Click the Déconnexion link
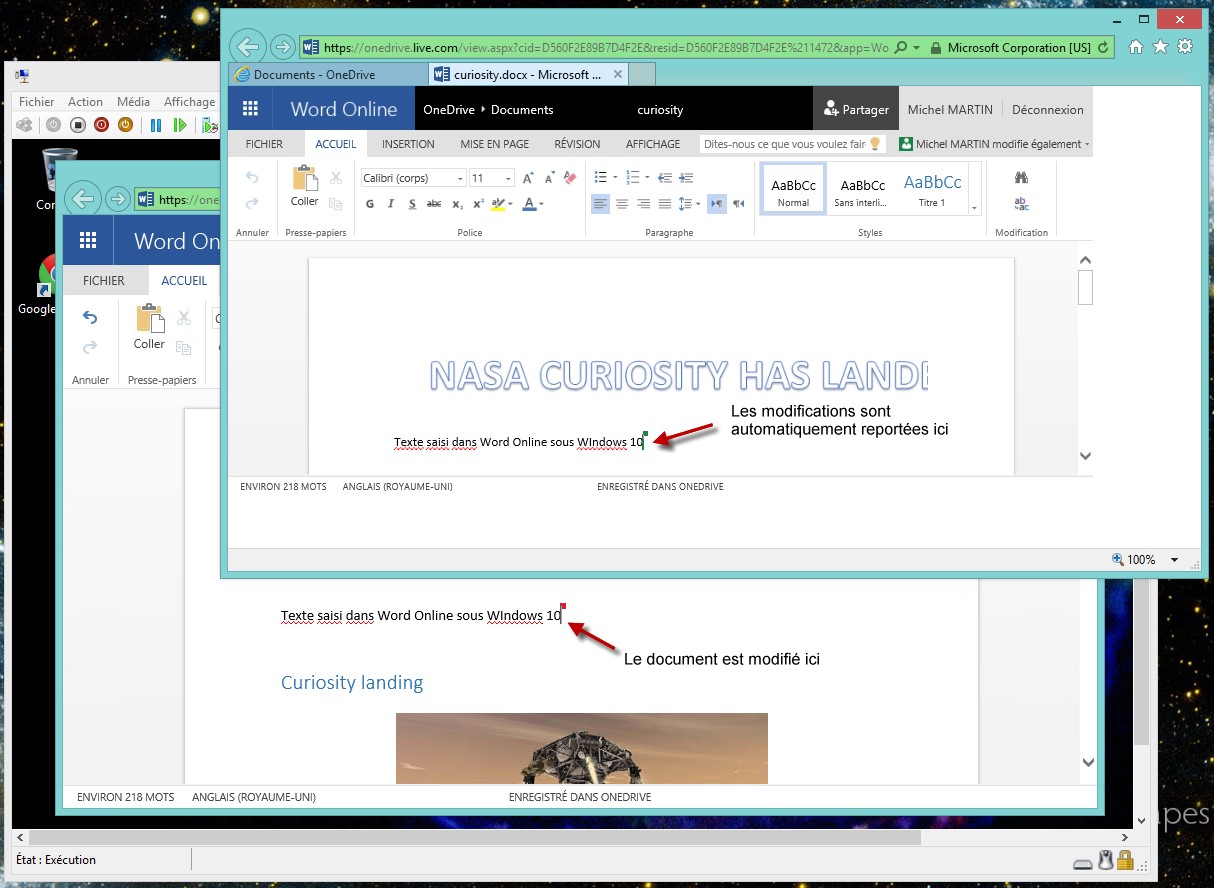 1047,110
